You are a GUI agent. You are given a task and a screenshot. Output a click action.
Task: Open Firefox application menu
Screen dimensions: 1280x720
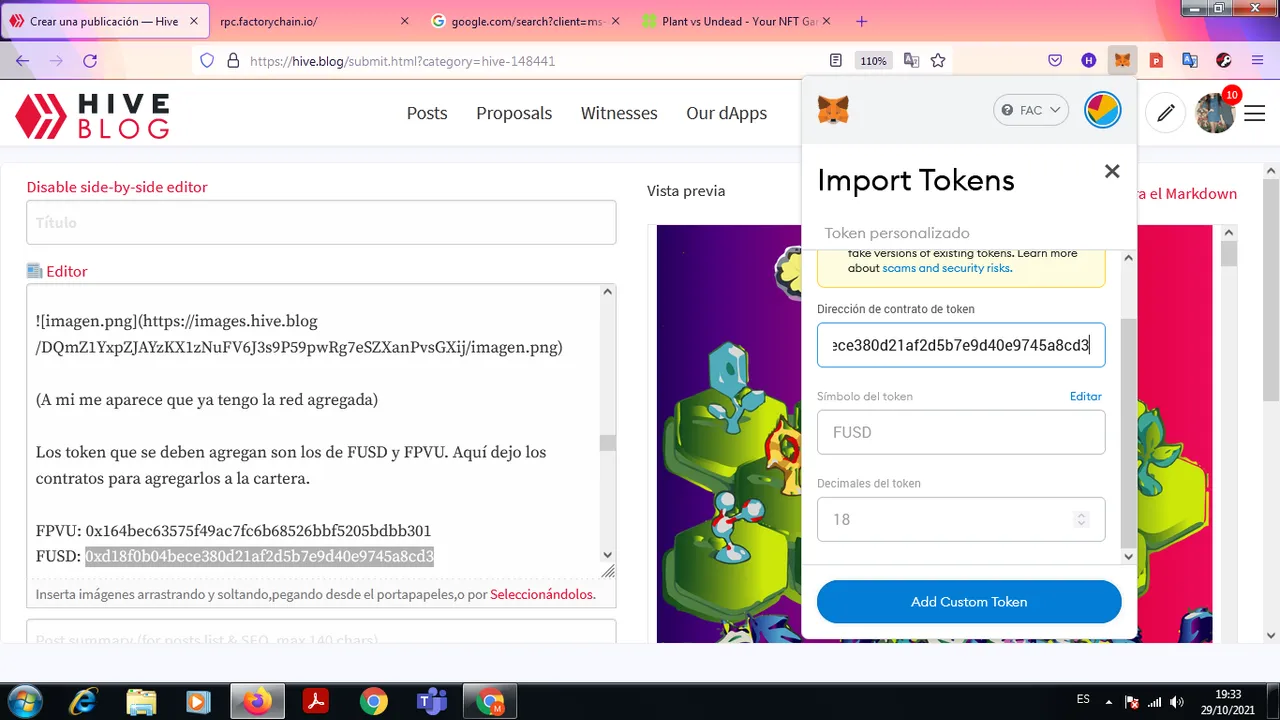(1257, 61)
